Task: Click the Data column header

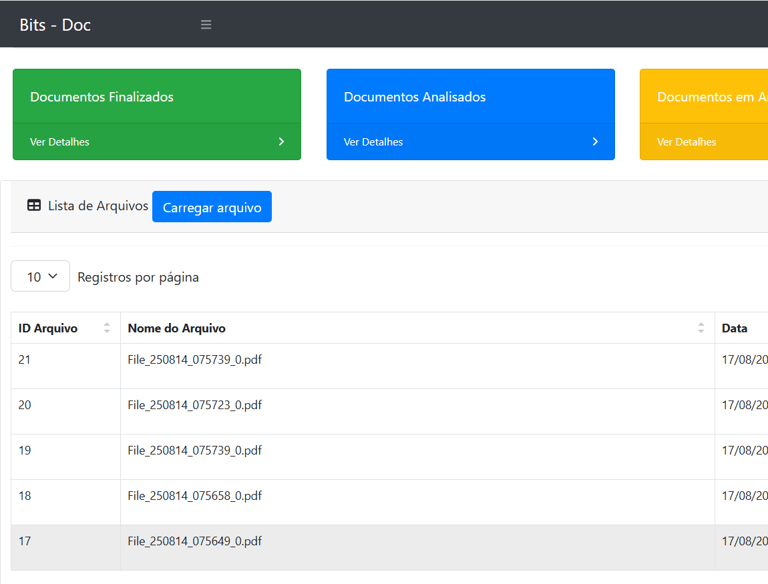Action: click(x=735, y=328)
